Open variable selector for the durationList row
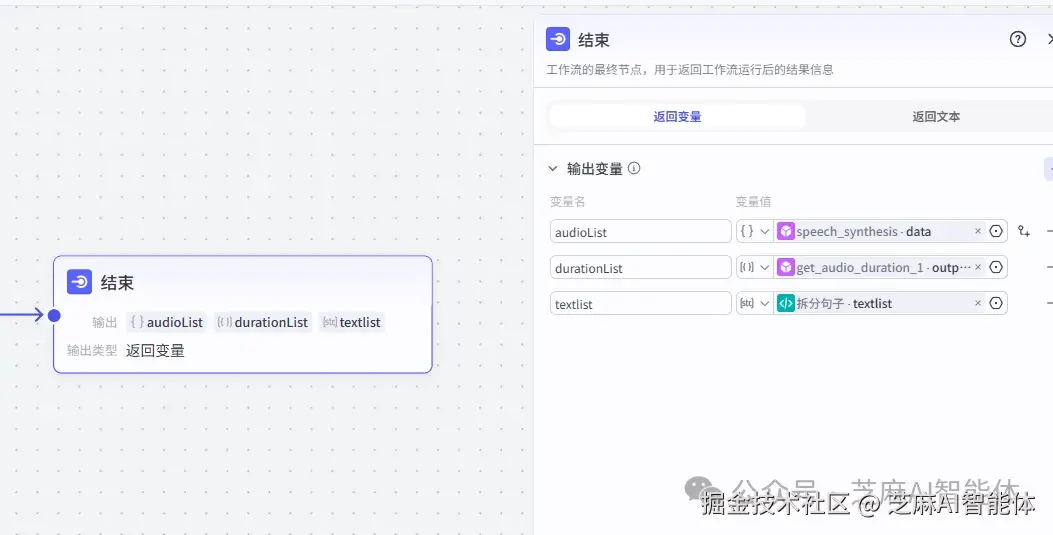1053x535 pixels. (x=996, y=267)
